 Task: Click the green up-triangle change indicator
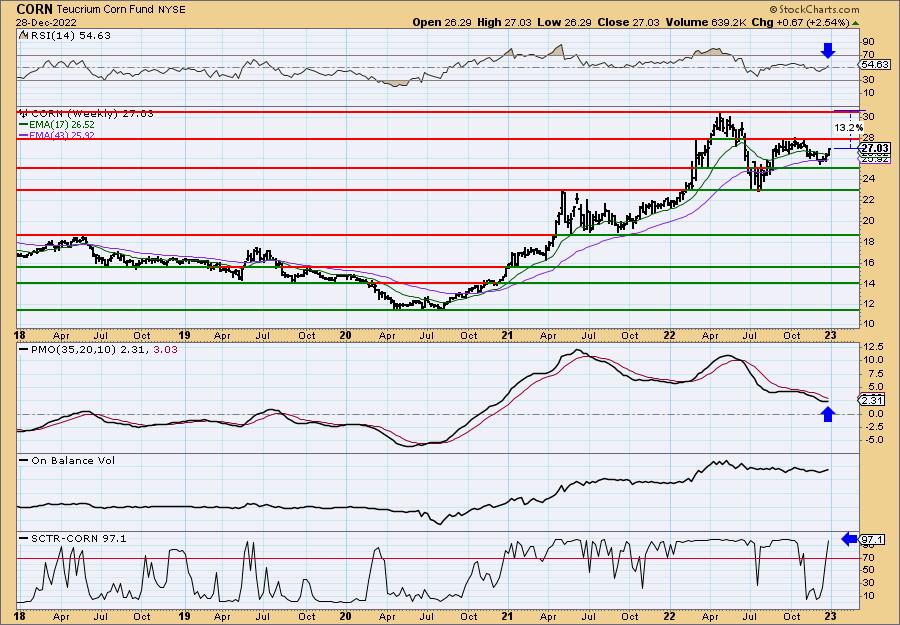click(x=856, y=23)
